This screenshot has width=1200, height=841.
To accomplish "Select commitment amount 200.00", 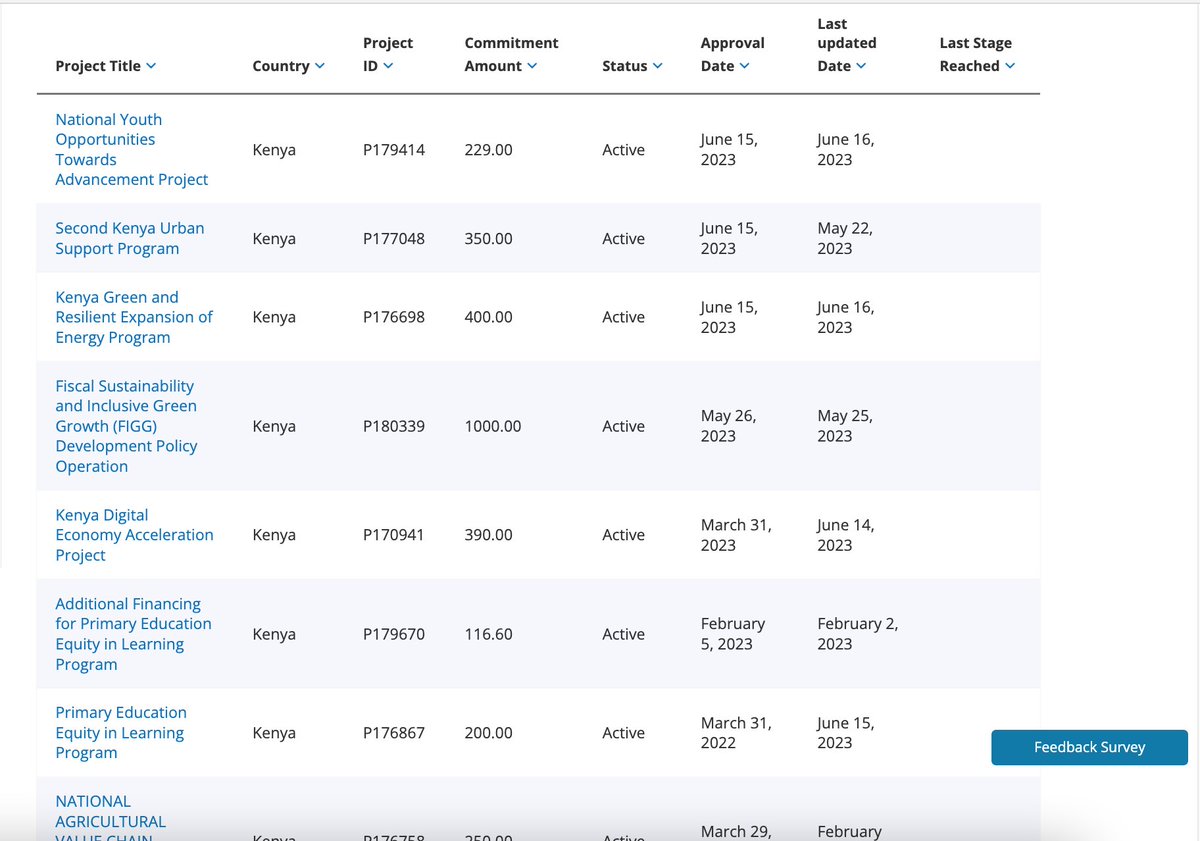I will coord(489,733).
